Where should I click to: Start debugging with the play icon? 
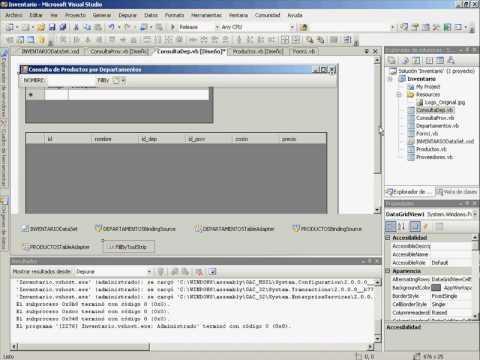(173, 27)
